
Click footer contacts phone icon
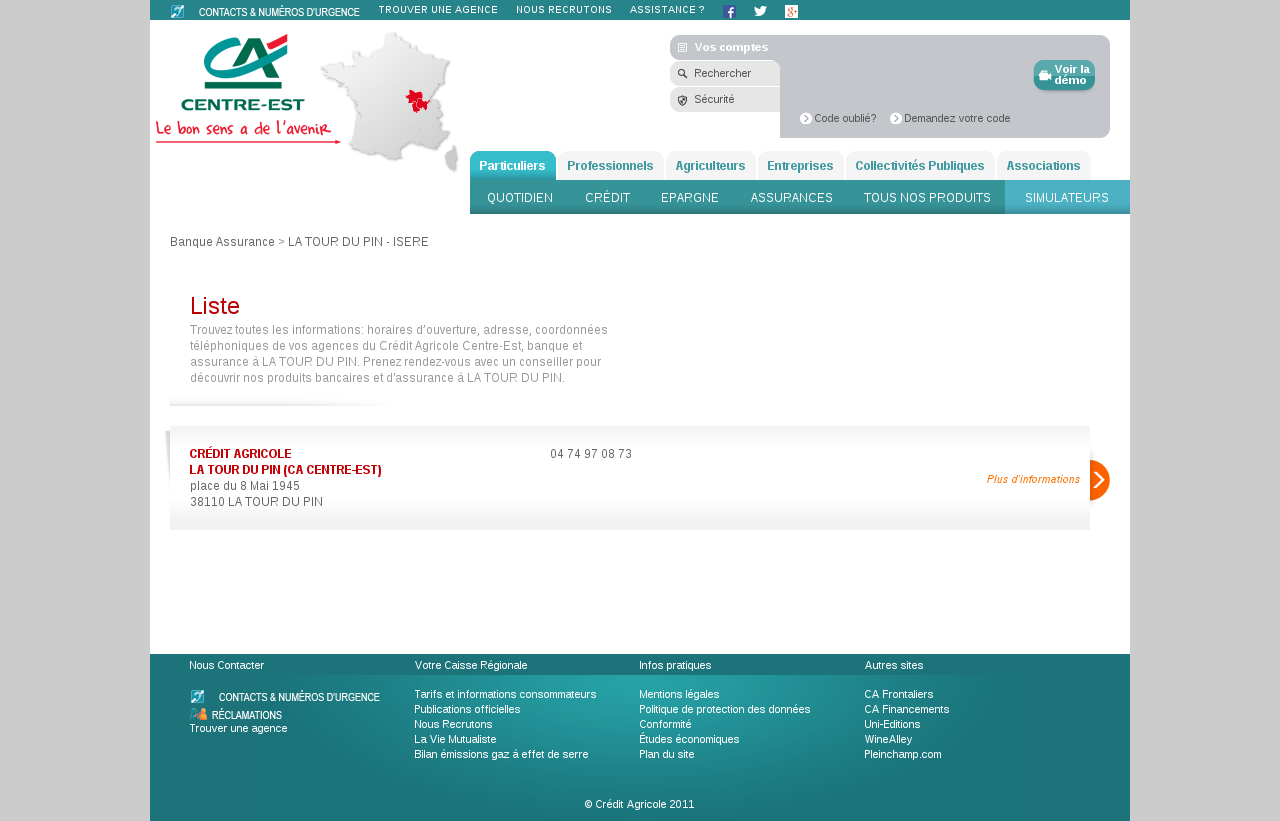pos(197,697)
